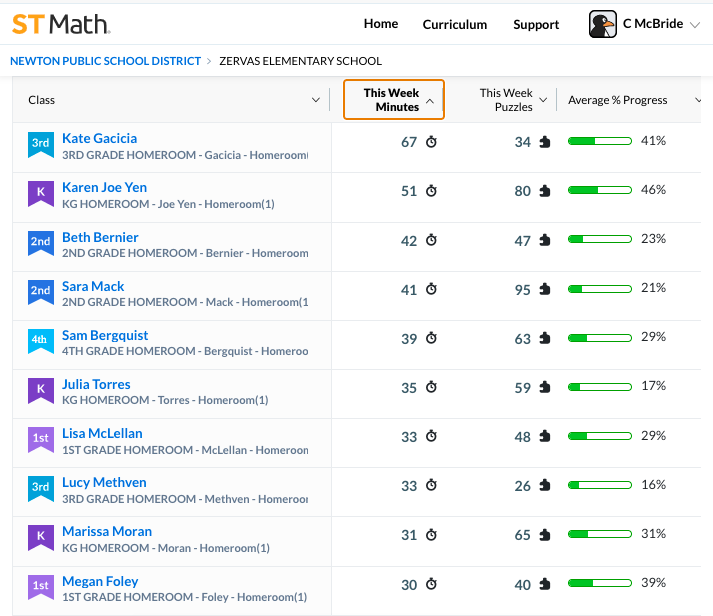Open the Support menu

(536, 25)
